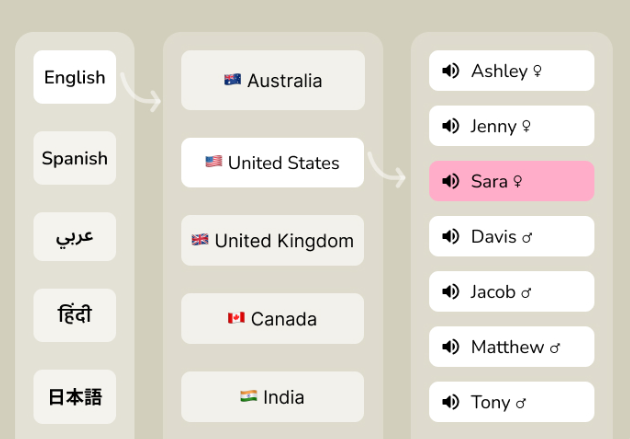
Task: Select the highlighted Sara voice
Action: coord(511,181)
